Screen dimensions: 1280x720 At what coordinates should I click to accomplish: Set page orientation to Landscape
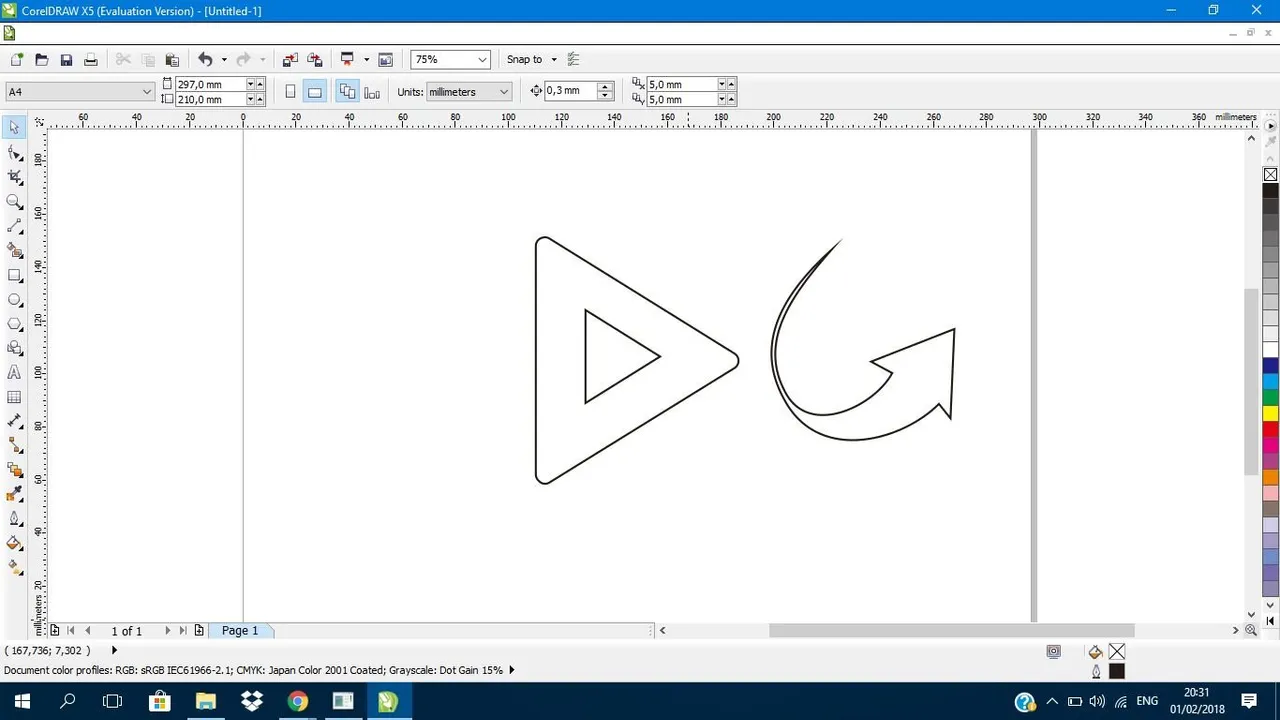(x=314, y=92)
